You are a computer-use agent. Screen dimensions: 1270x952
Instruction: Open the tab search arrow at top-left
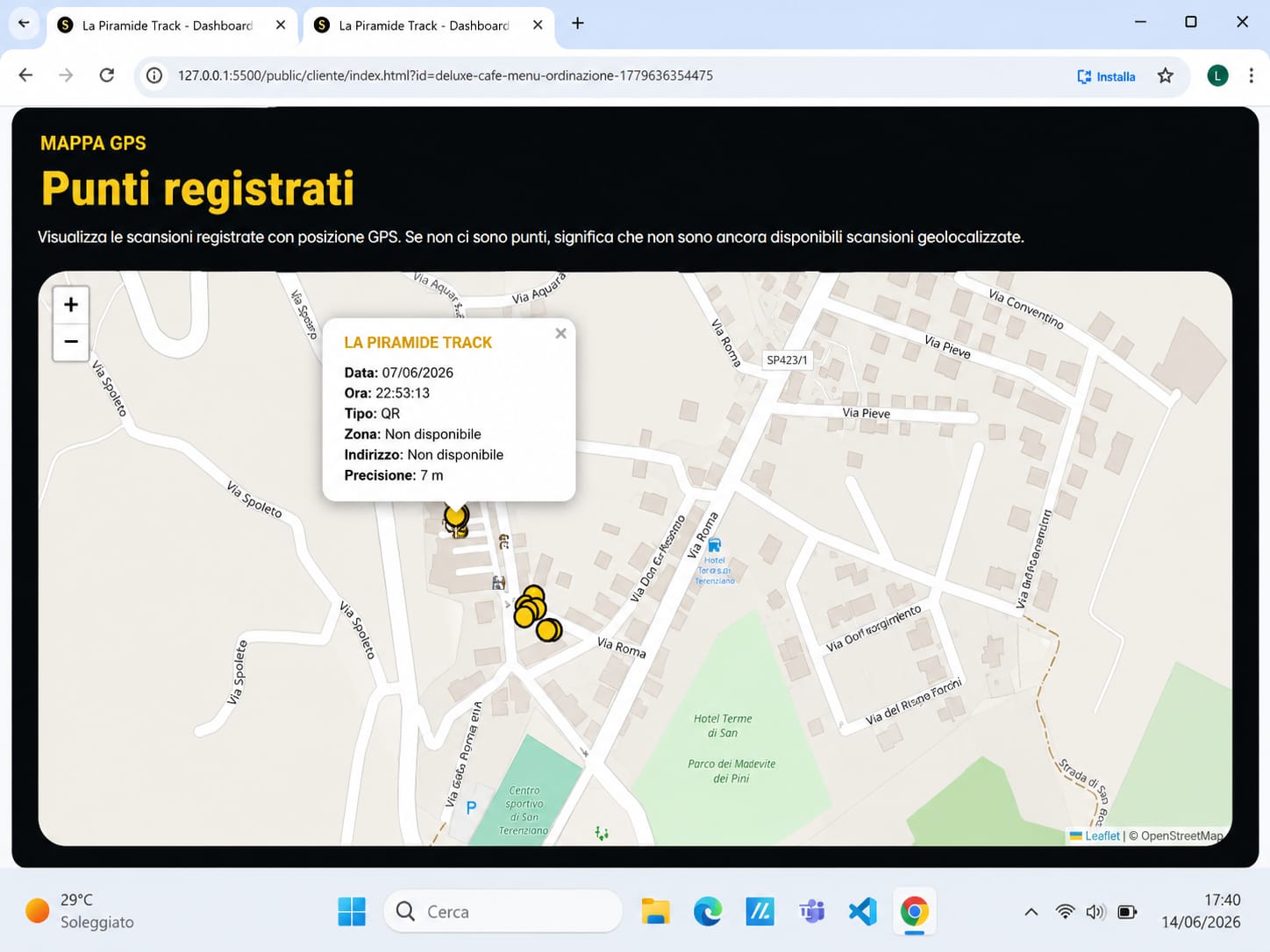(24, 24)
